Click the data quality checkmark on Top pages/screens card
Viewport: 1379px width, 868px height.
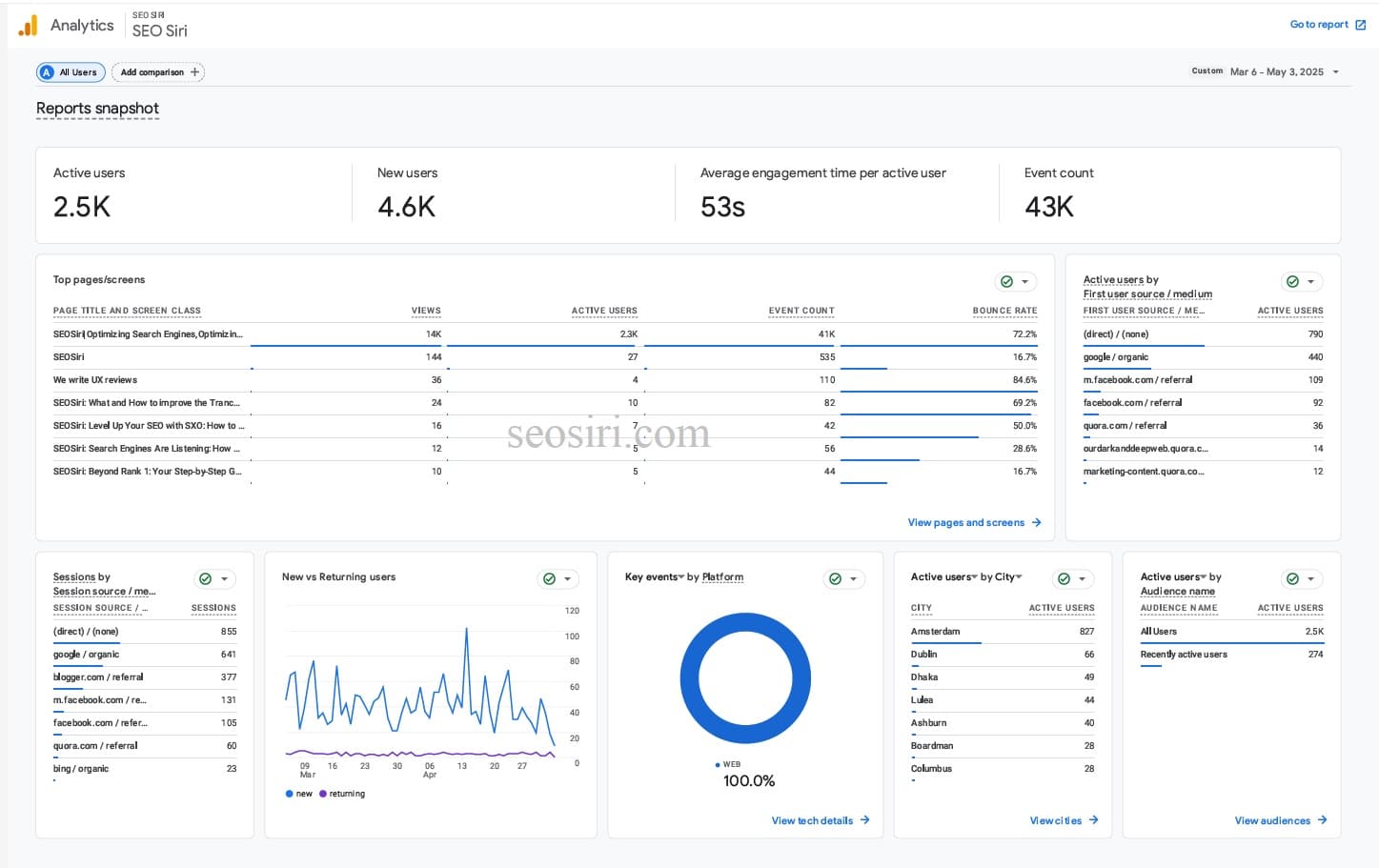tap(1007, 281)
